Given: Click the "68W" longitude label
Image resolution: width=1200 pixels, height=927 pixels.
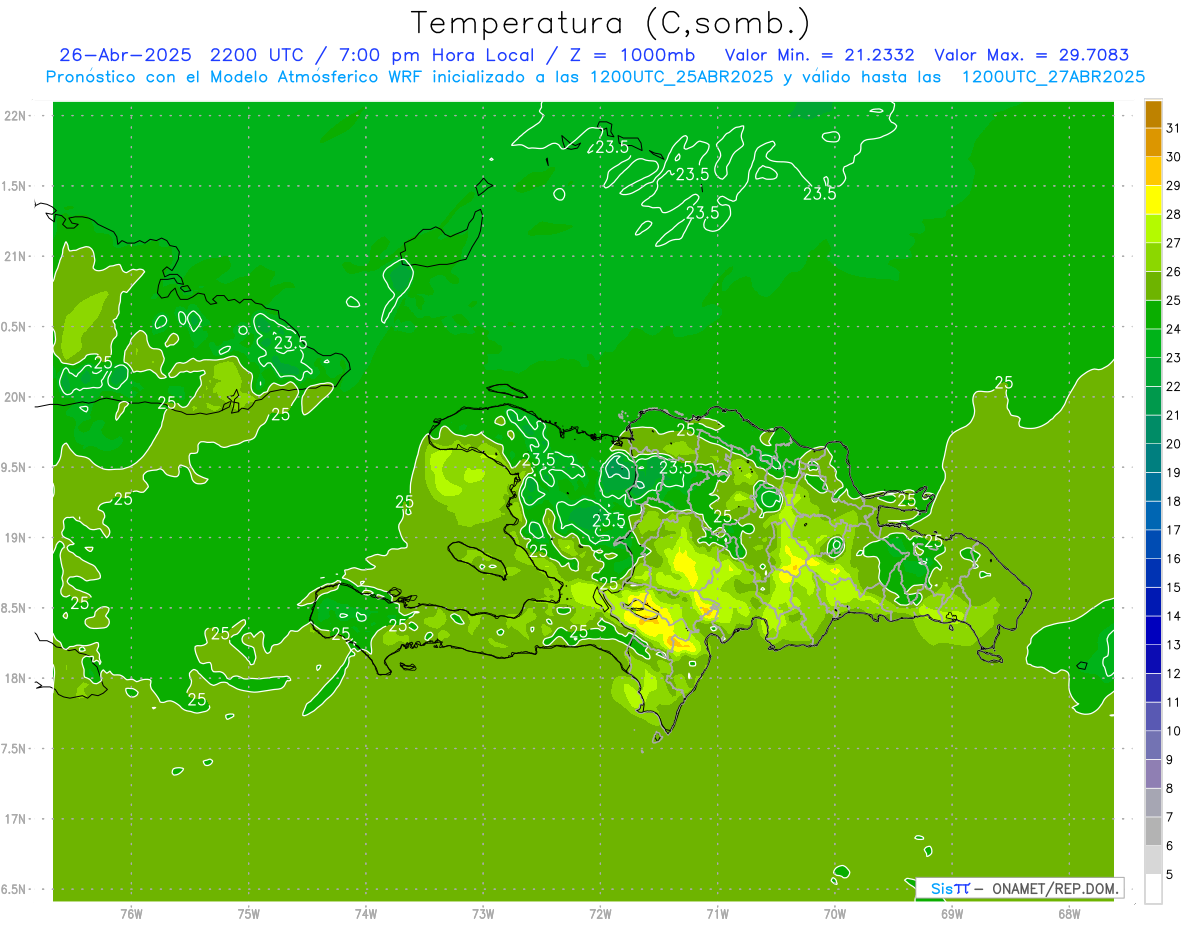Looking at the screenshot, I should [1069, 913].
